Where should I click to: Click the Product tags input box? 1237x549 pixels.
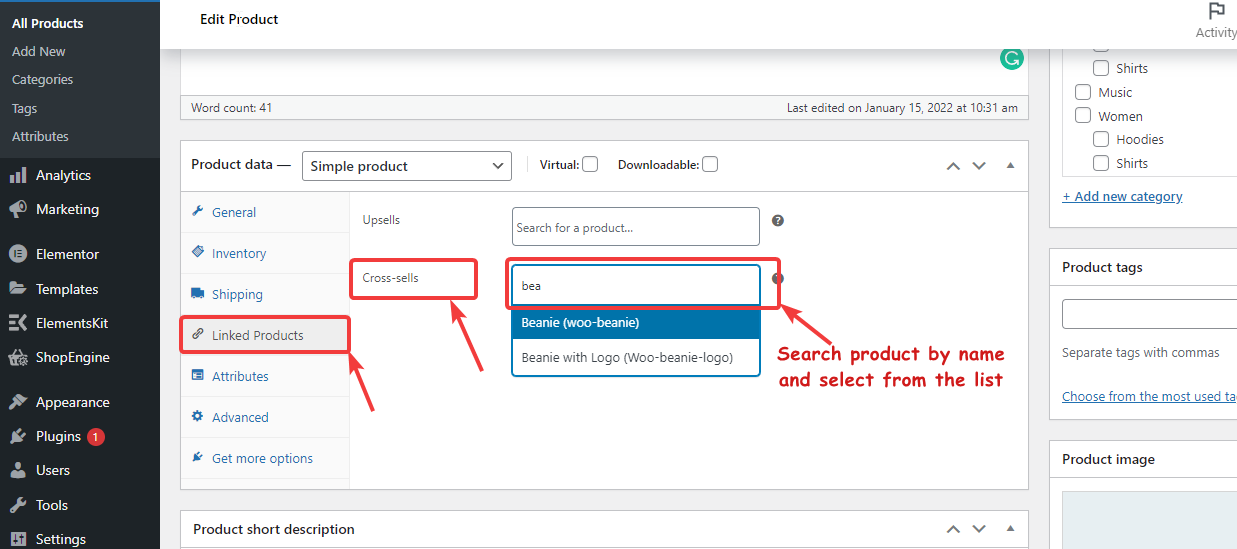point(1150,314)
